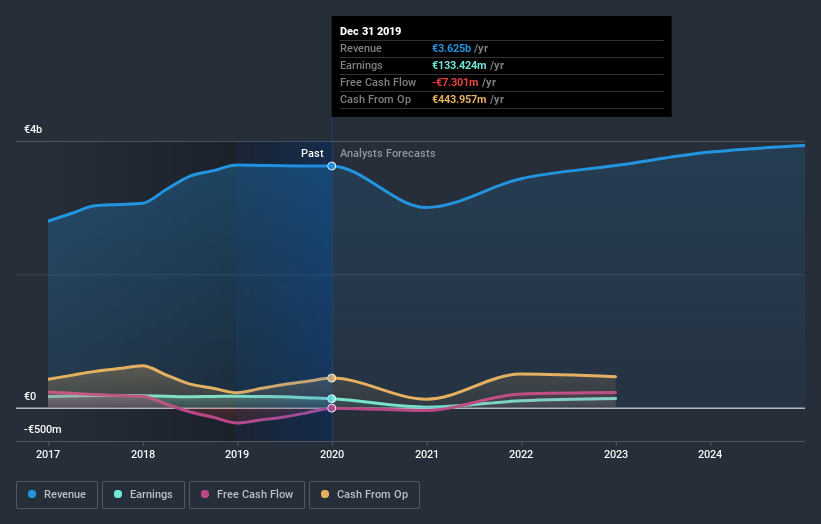Click the 'Past' label on chart
821x524 pixels.
(312, 153)
